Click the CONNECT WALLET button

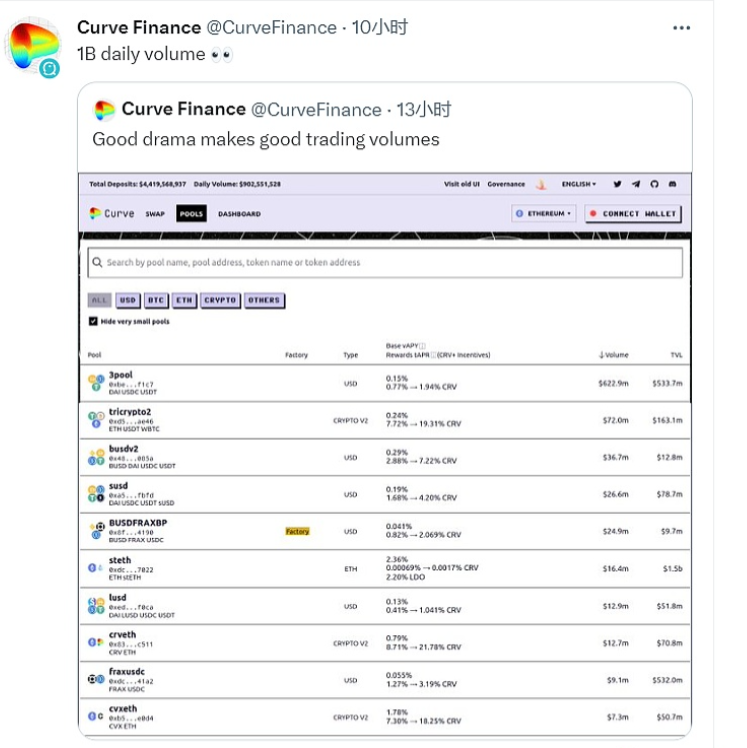[633, 213]
